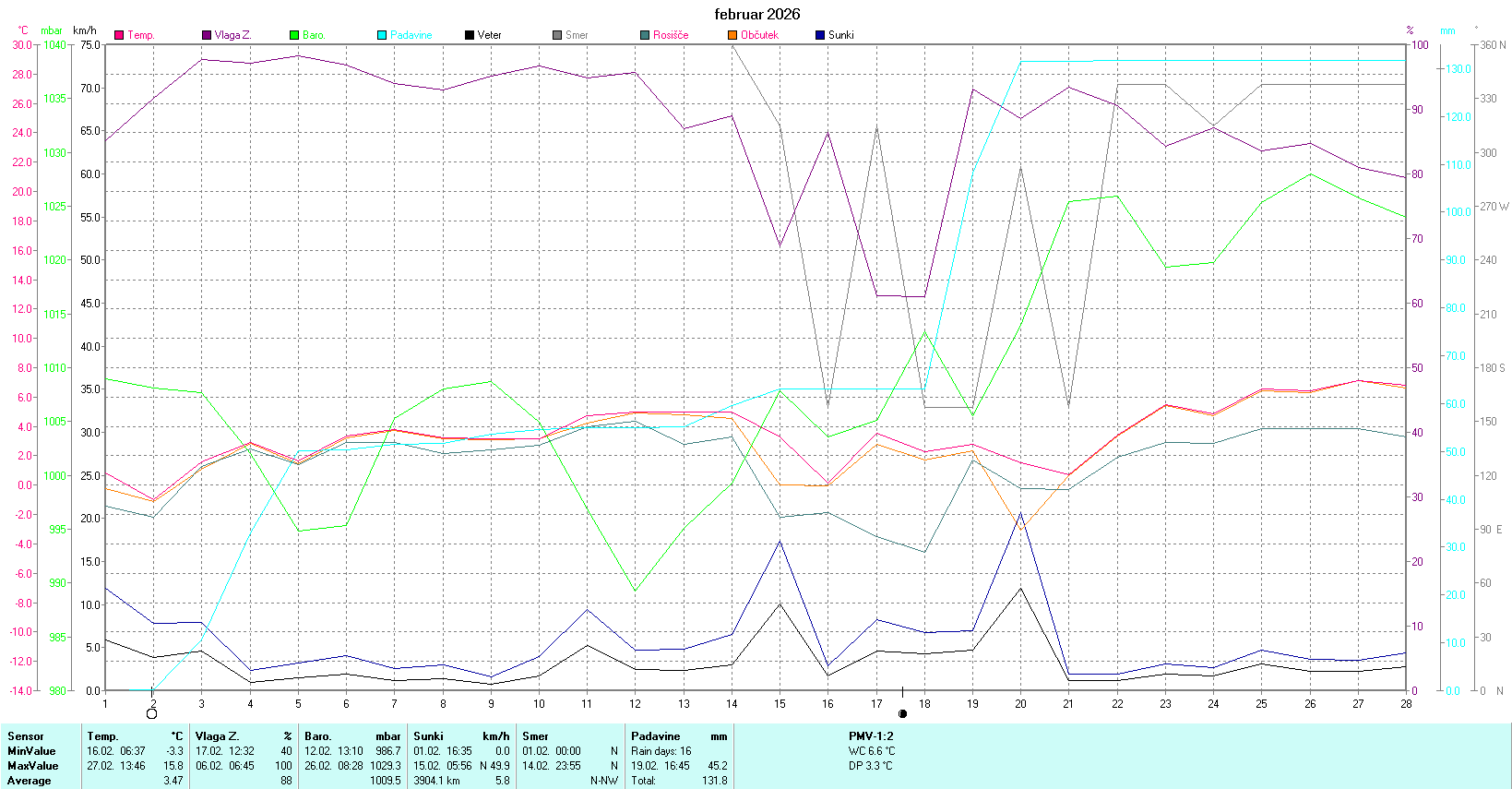Click the pink Temp. legend color square
1512x789 pixels.
tap(119, 35)
